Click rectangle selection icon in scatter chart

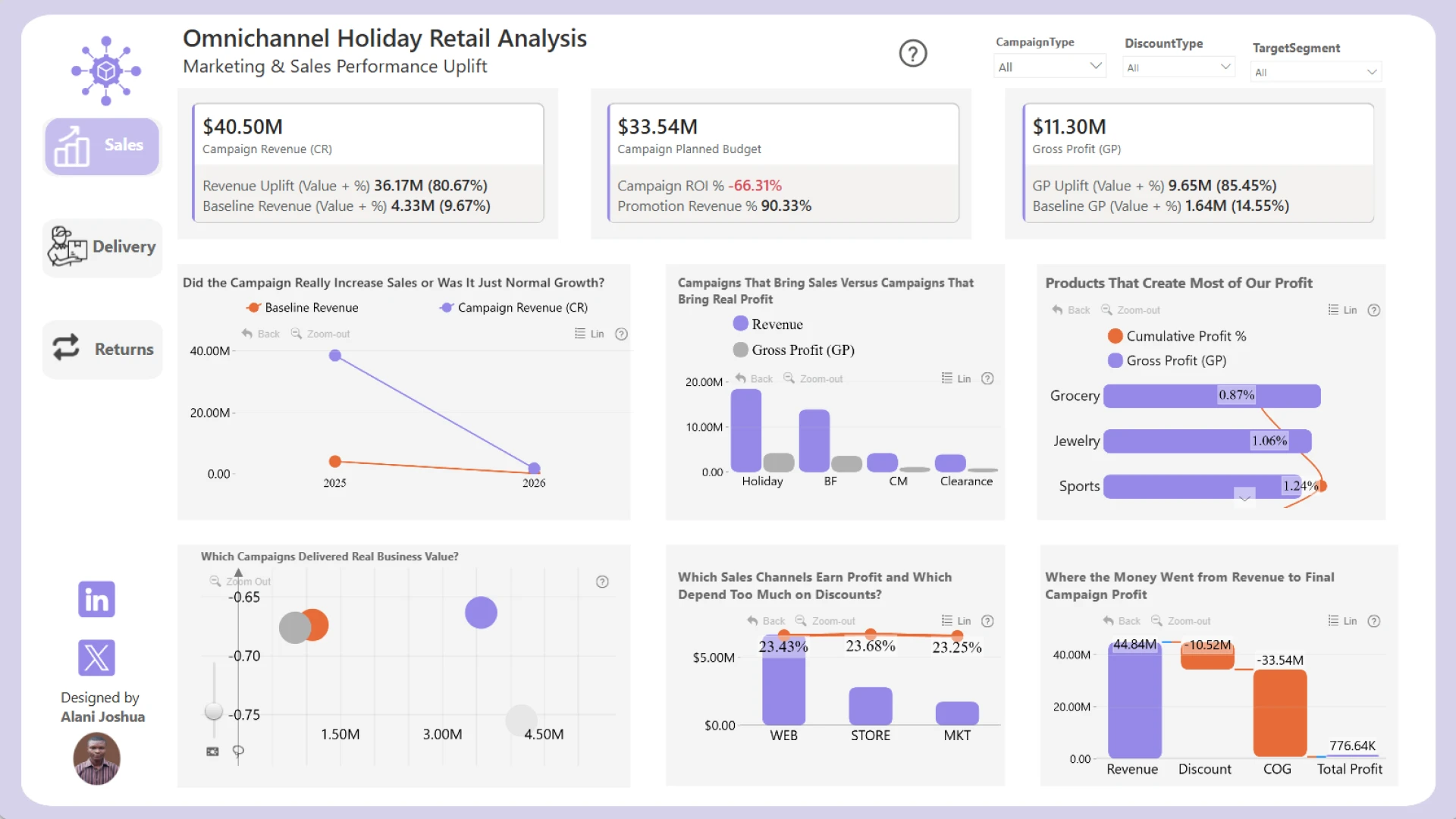212,752
